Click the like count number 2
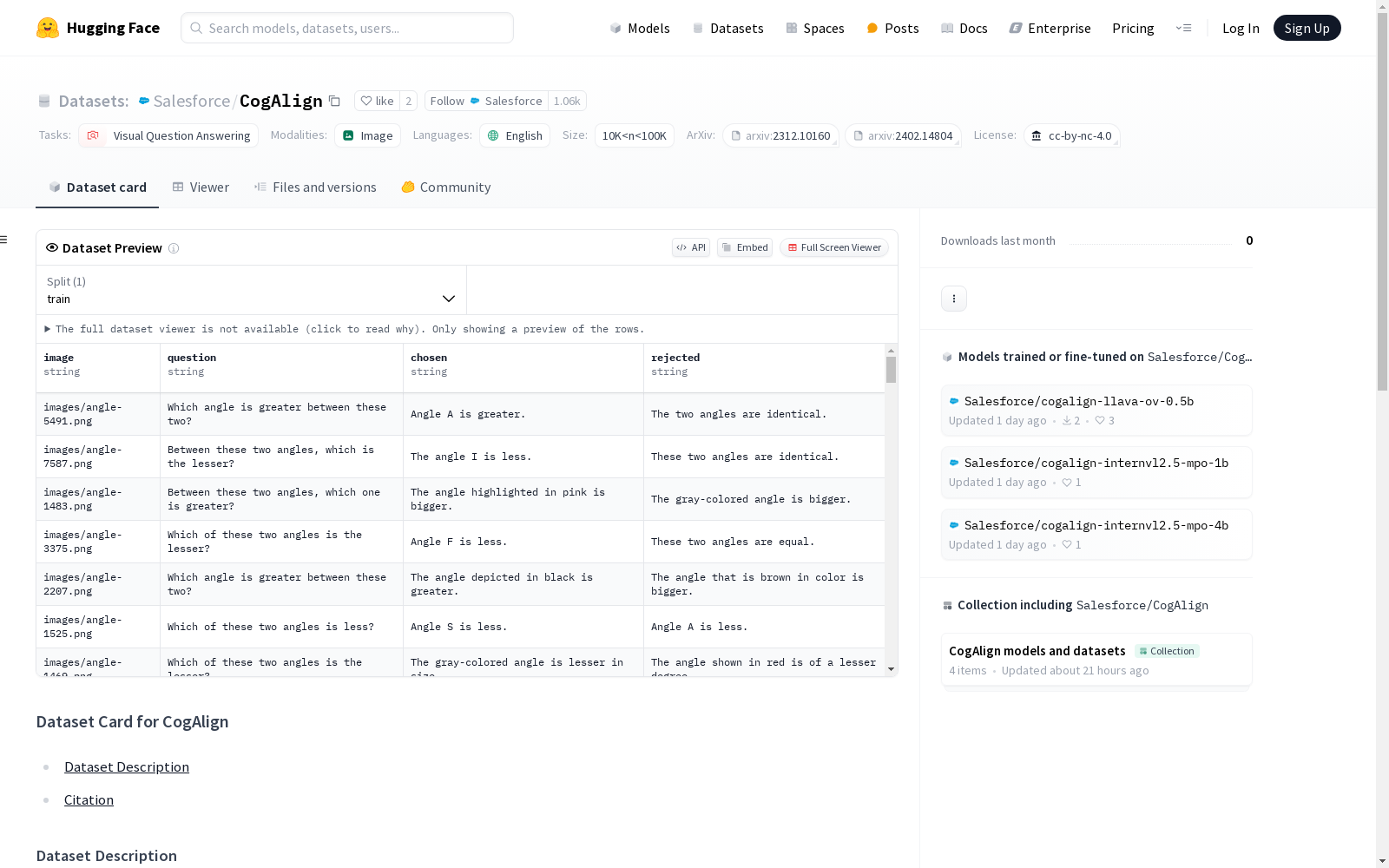 click(408, 101)
